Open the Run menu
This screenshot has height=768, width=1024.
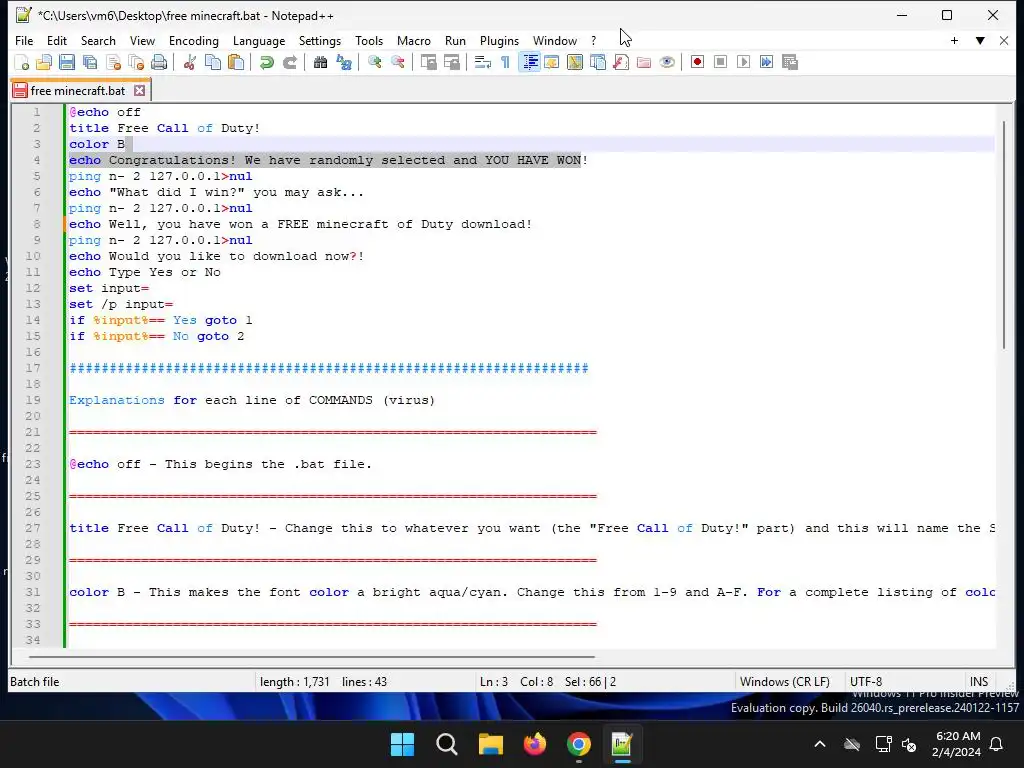[x=455, y=40]
